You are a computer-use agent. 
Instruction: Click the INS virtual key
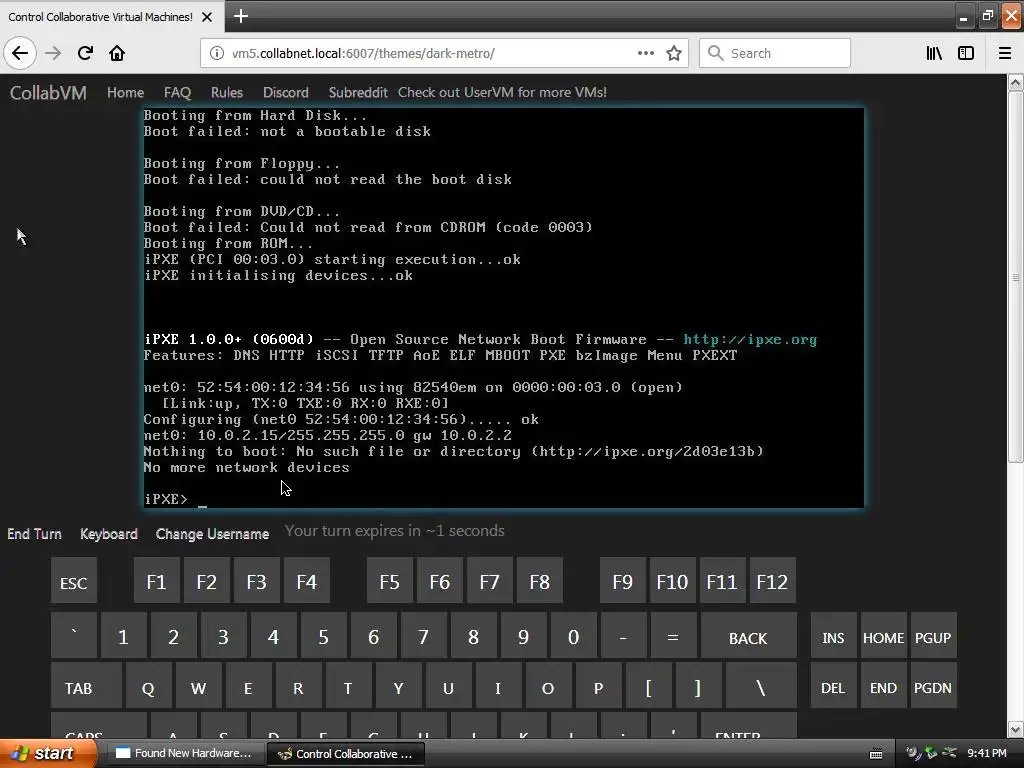click(x=833, y=635)
